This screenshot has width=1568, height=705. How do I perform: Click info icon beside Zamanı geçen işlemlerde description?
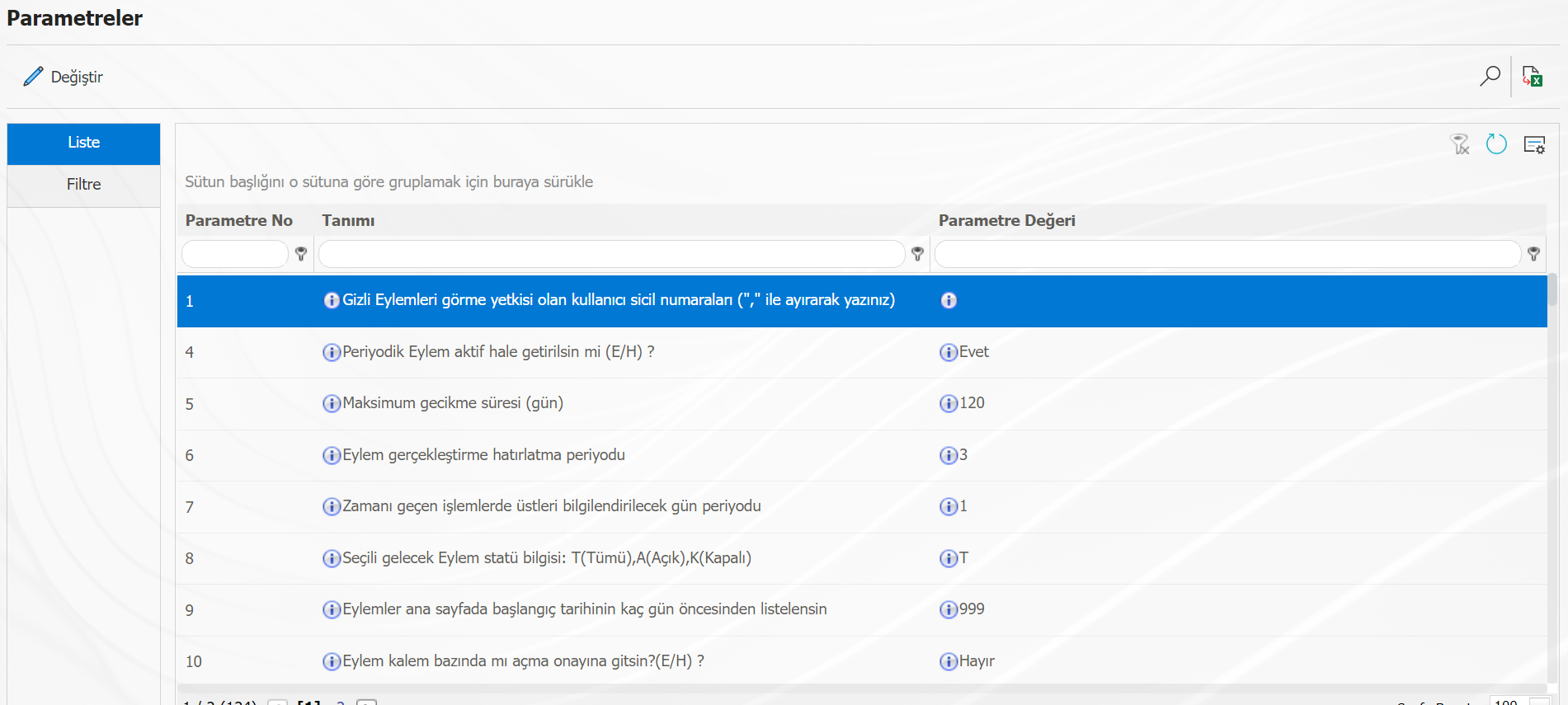tap(332, 506)
